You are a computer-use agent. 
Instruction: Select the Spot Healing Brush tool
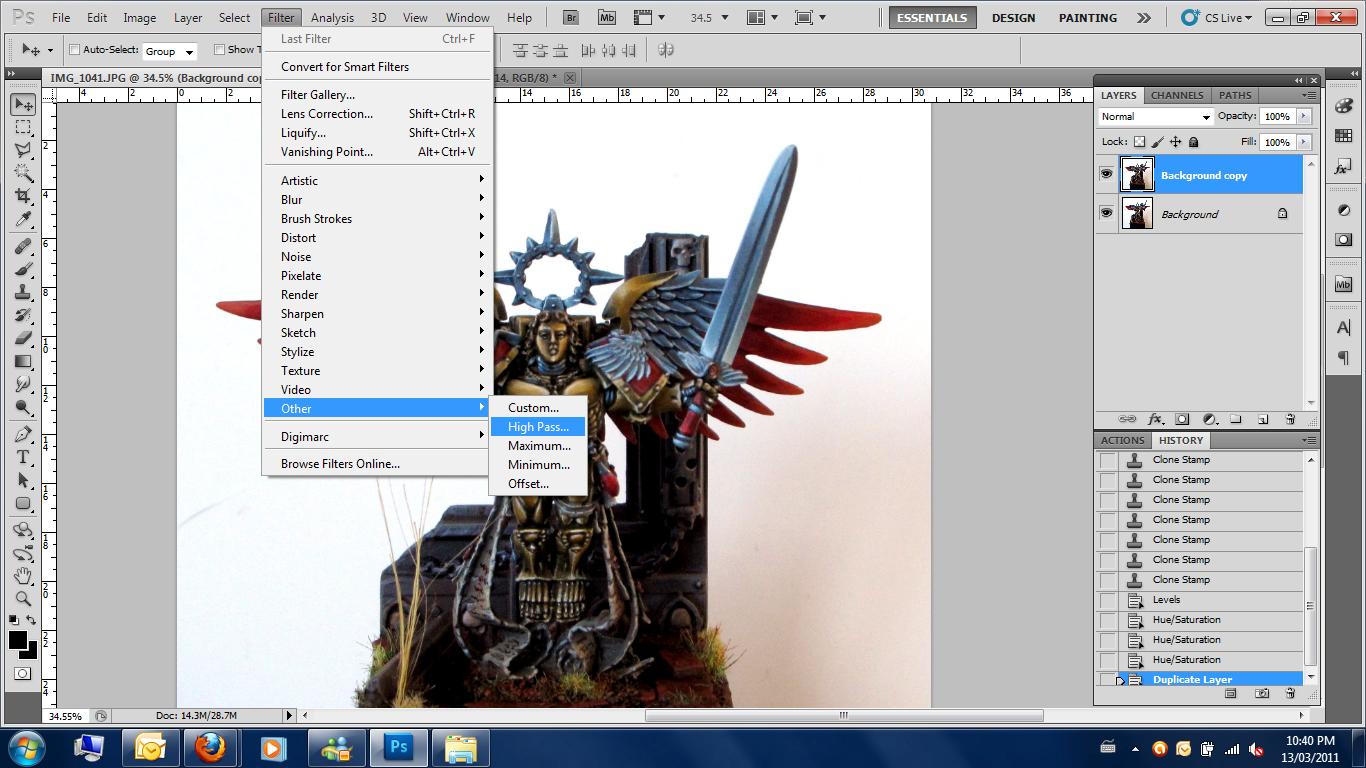click(23, 246)
